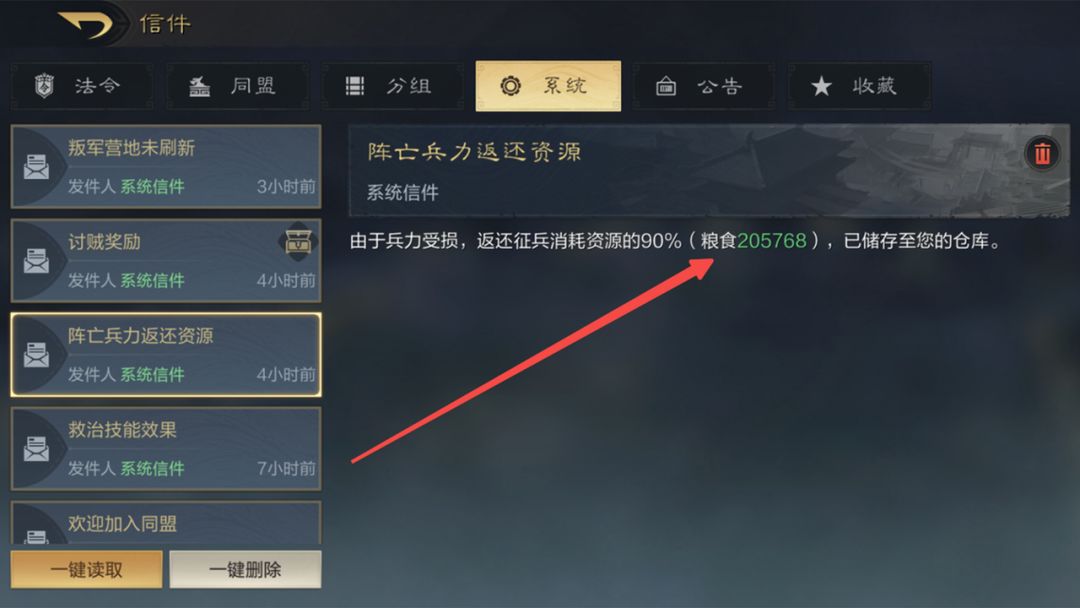Click the red trash delete icon
The image size is (1080, 608).
1042,153
